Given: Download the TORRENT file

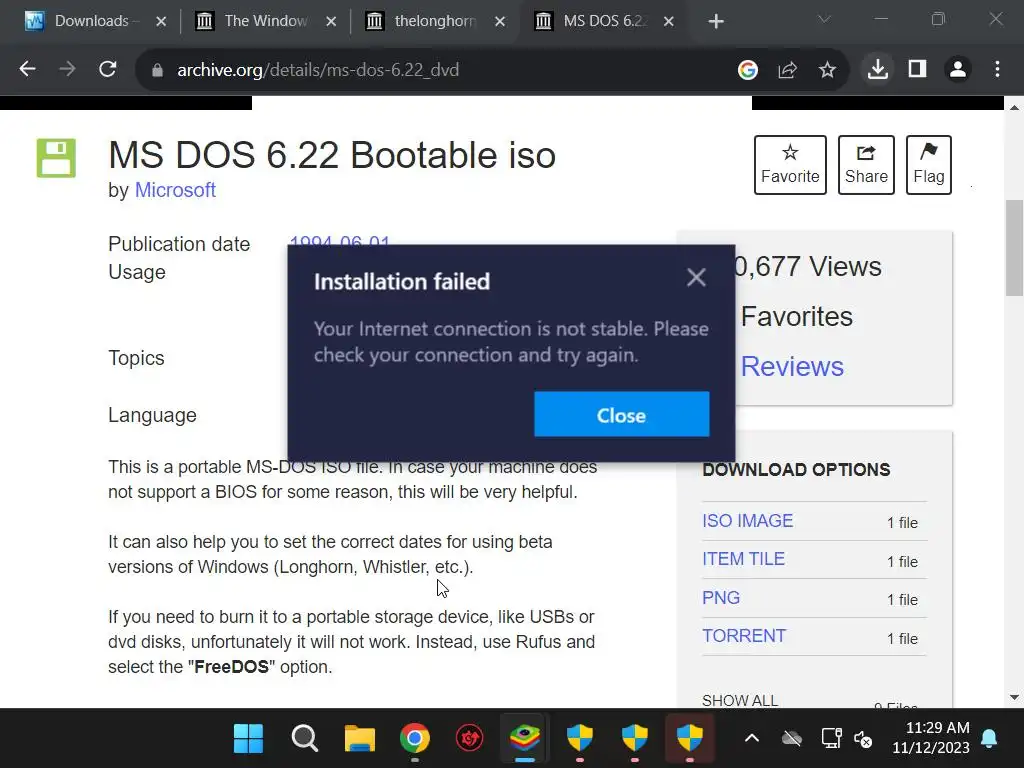Looking at the screenshot, I should pyautogui.click(x=744, y=635).
